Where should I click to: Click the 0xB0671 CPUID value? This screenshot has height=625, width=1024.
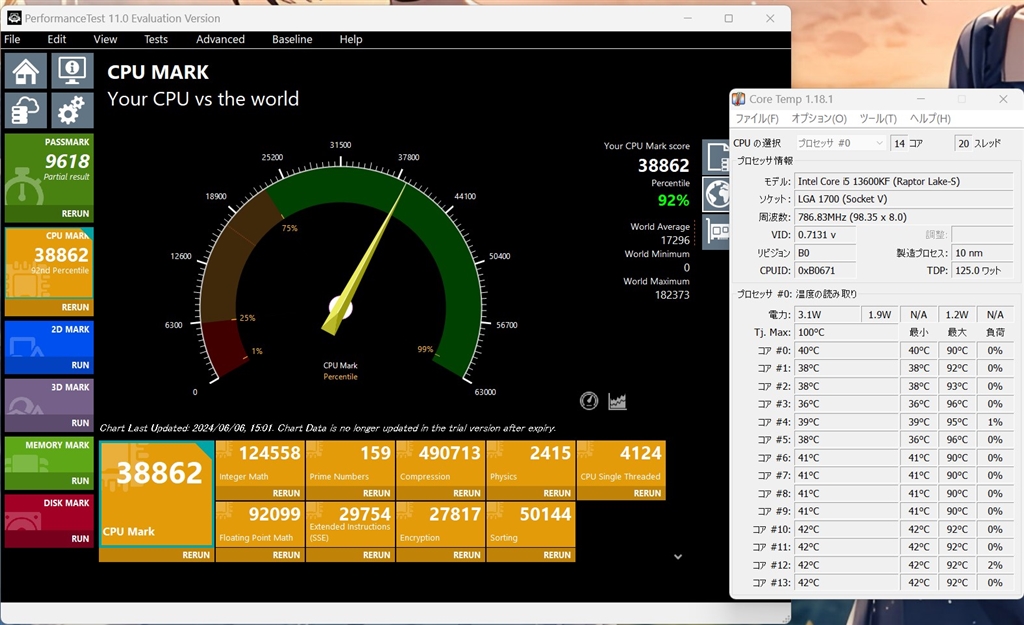pos(825,270)
